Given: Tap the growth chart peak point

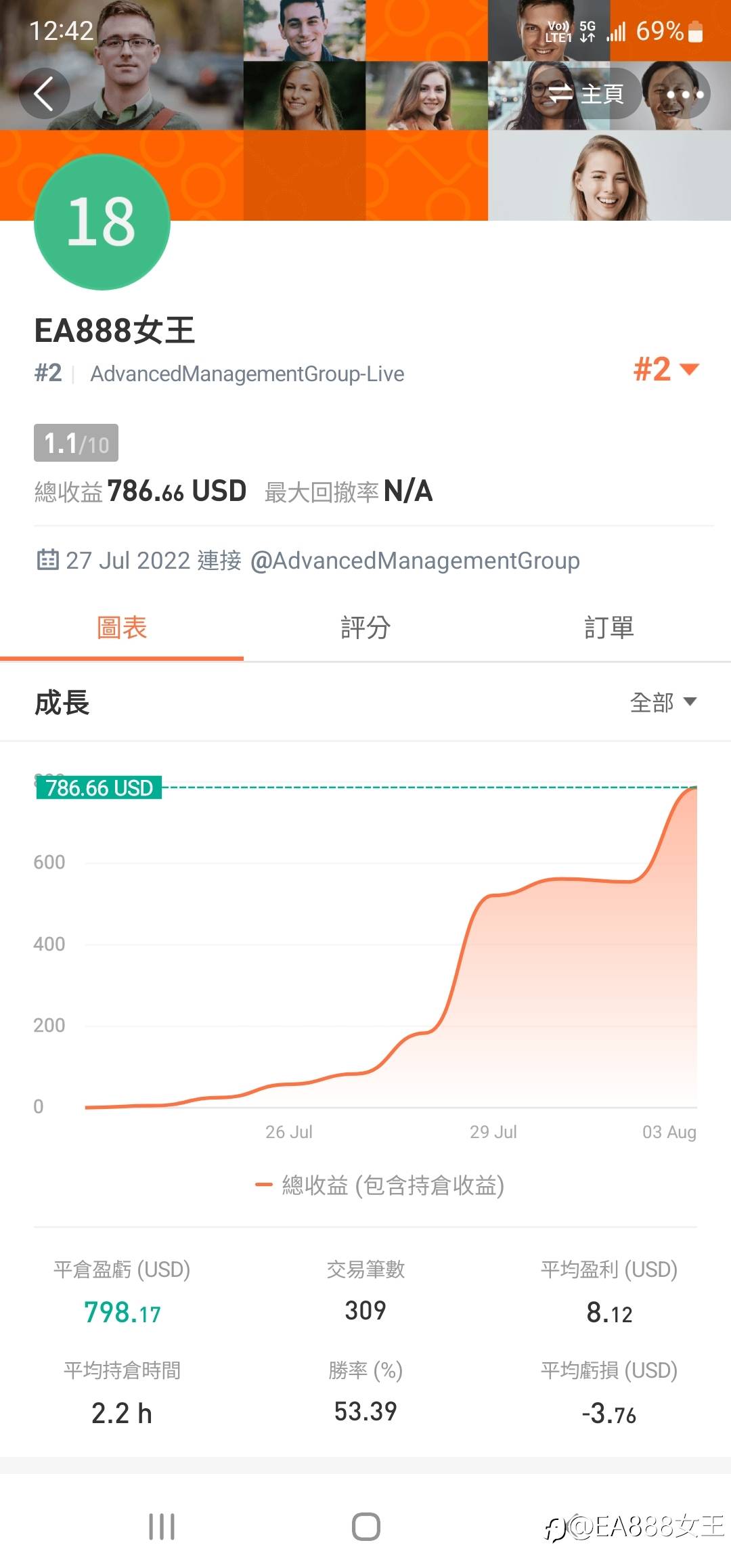Looking at the screenshot, I should (694, 788).
